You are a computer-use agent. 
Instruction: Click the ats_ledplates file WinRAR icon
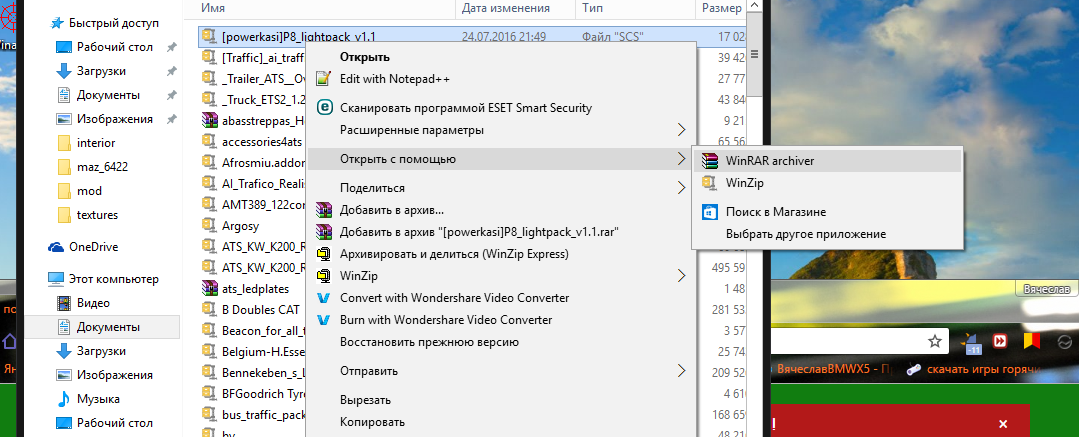coord(209,288)
